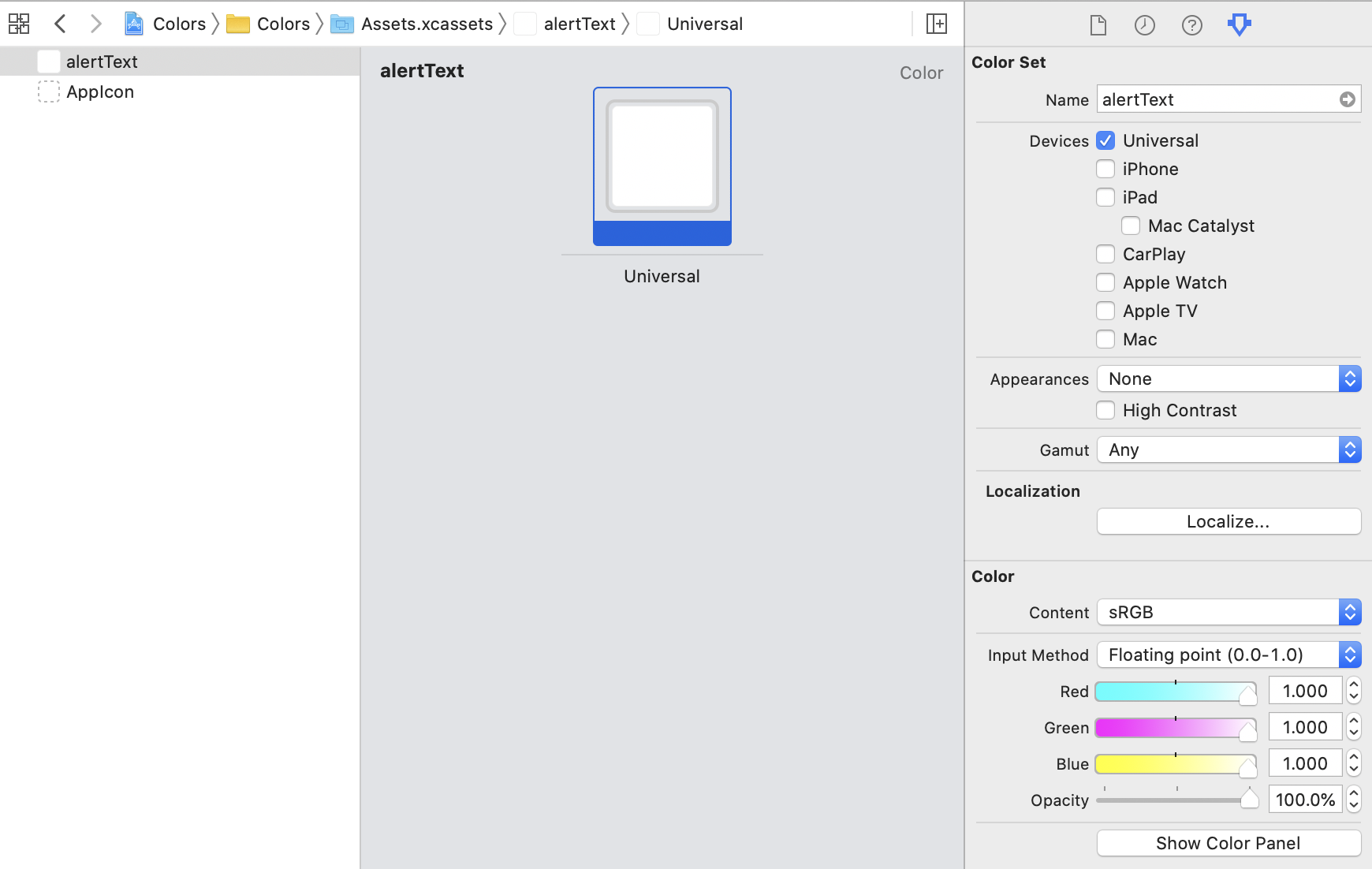Viewport: 1372px width, 869px height.
Task: Select AppIcon in the asset list
Action: 100,91
